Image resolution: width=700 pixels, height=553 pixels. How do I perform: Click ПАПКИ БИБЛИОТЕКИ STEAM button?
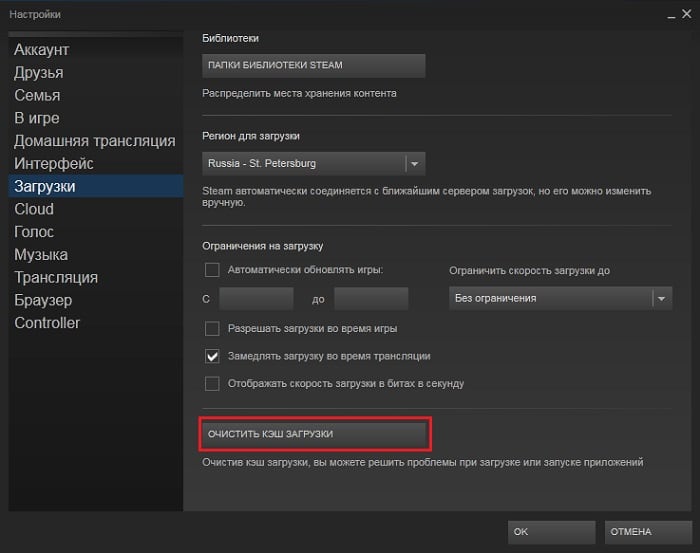pos(314,65)
